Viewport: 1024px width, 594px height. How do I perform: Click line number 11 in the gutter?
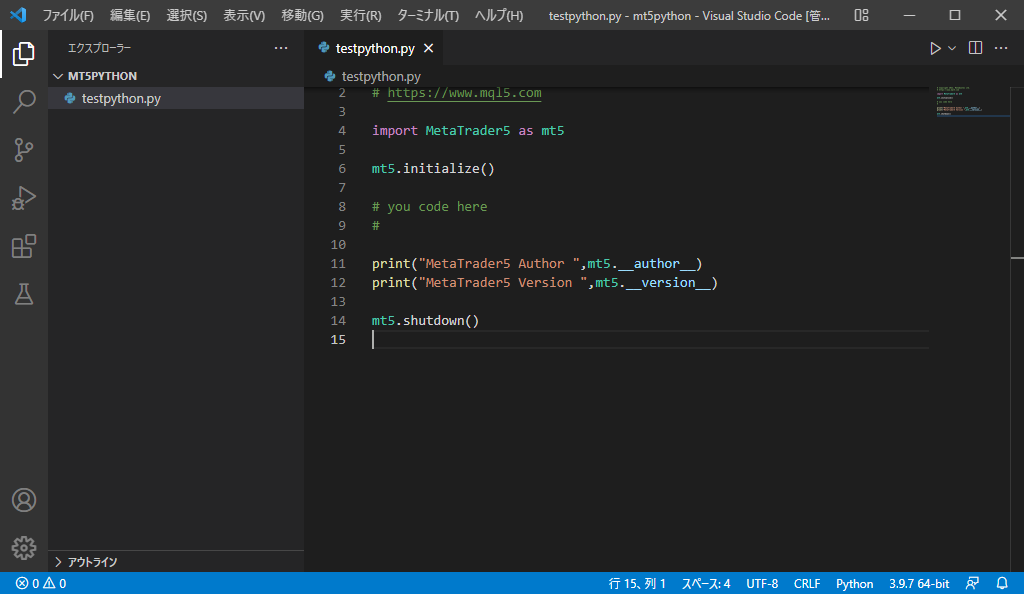coord(338,264)
